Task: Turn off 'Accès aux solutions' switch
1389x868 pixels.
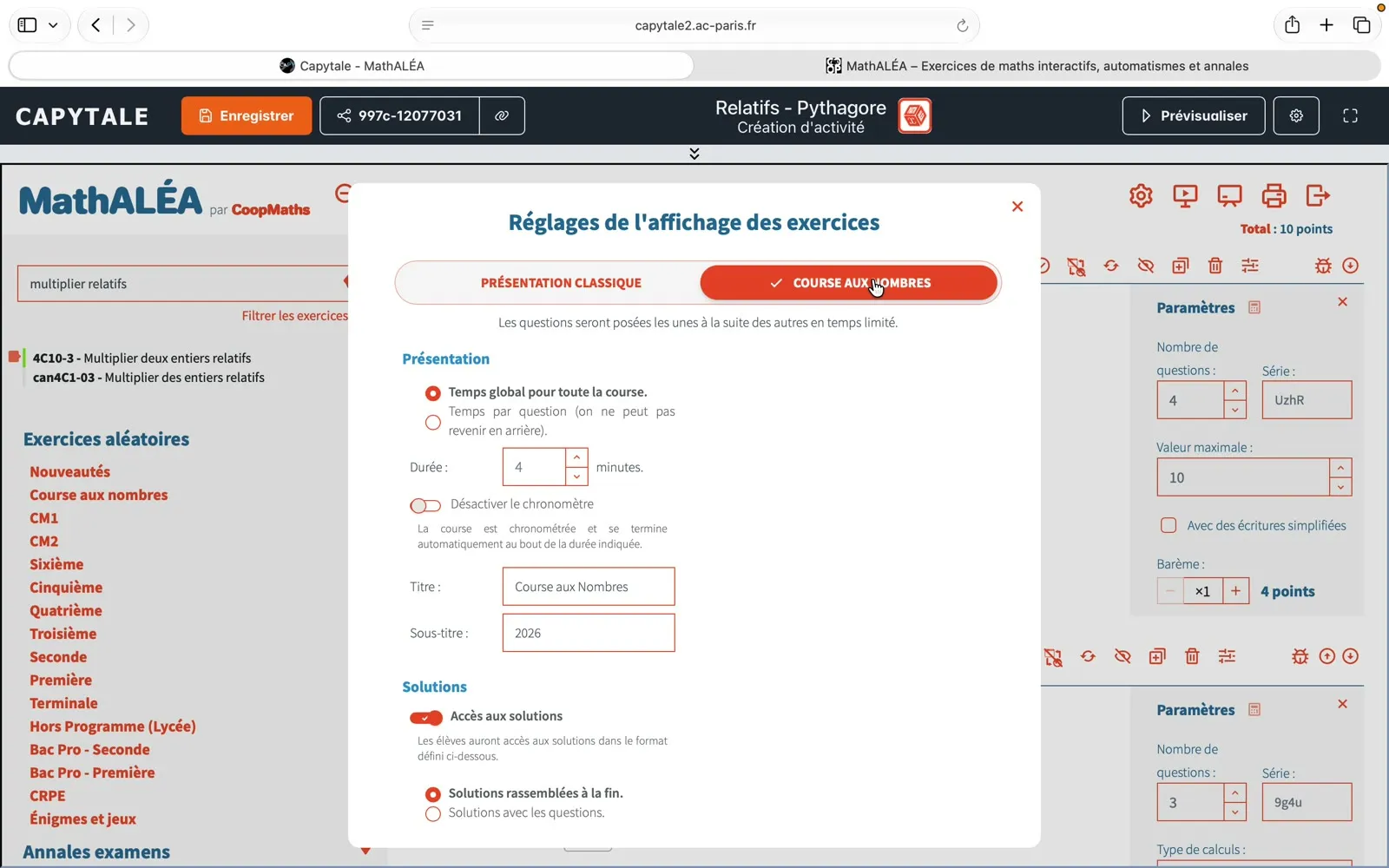Action: click(426, 717)
